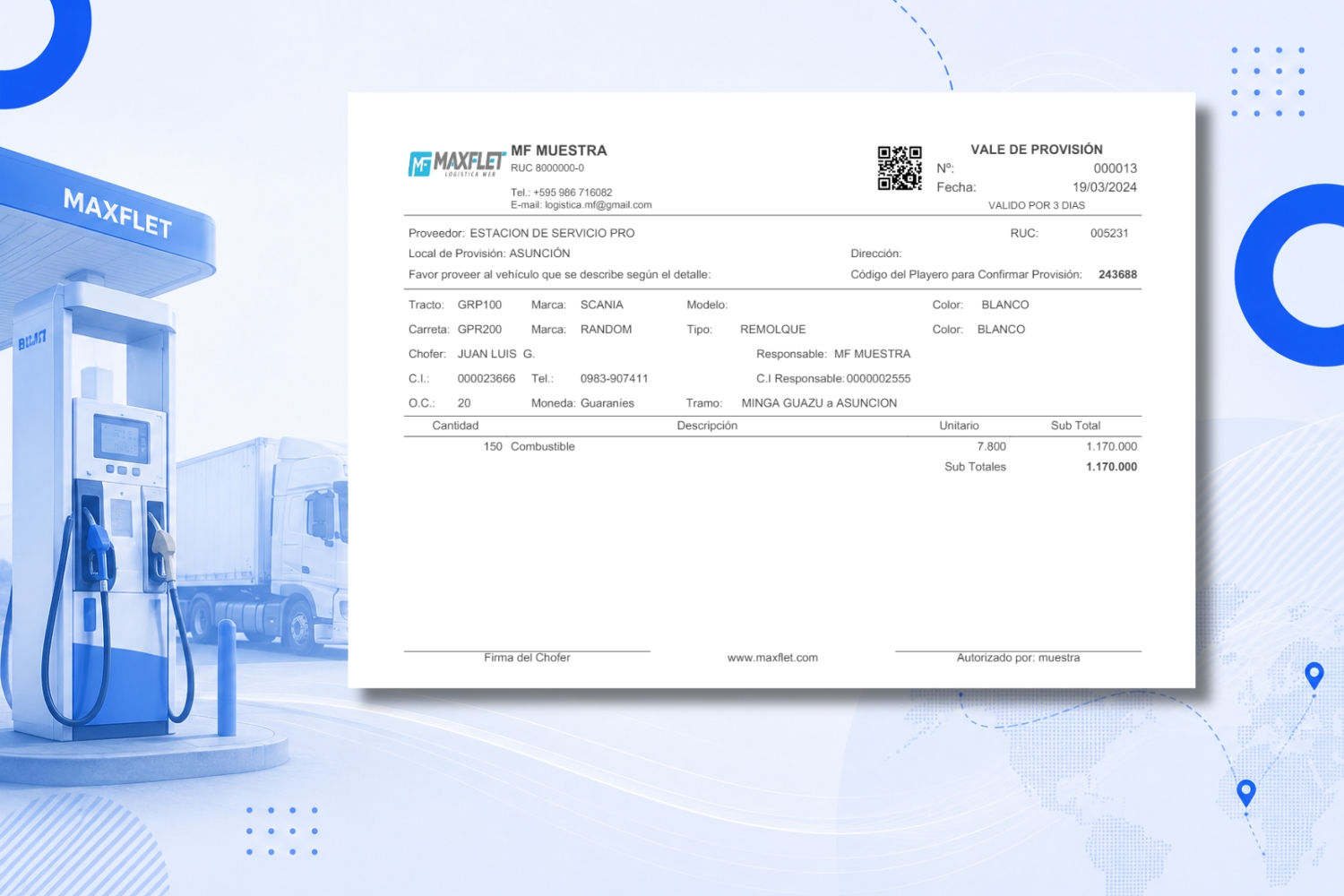The image size is (1344, 896).
Task: Click Favor proveer al vehículo instruction text
Action: point(559,275)
